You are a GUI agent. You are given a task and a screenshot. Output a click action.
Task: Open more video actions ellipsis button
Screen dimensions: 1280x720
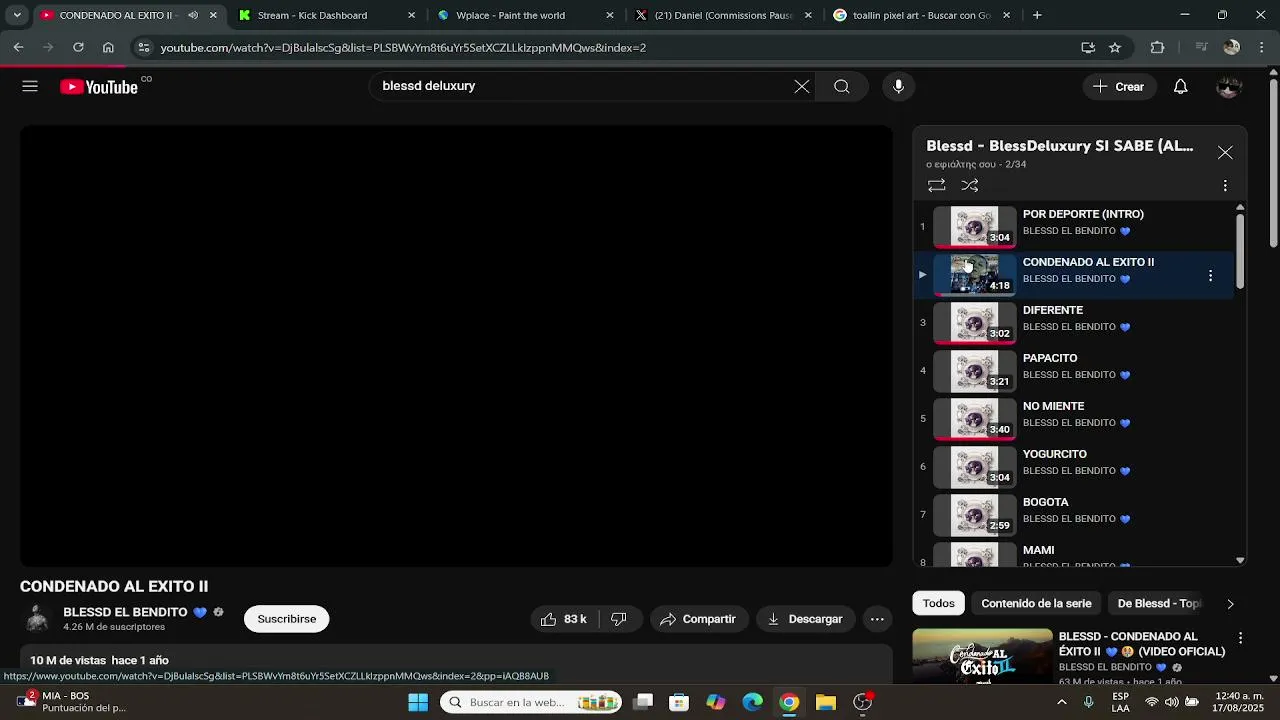pyautogui.click(x=877, y=619)
